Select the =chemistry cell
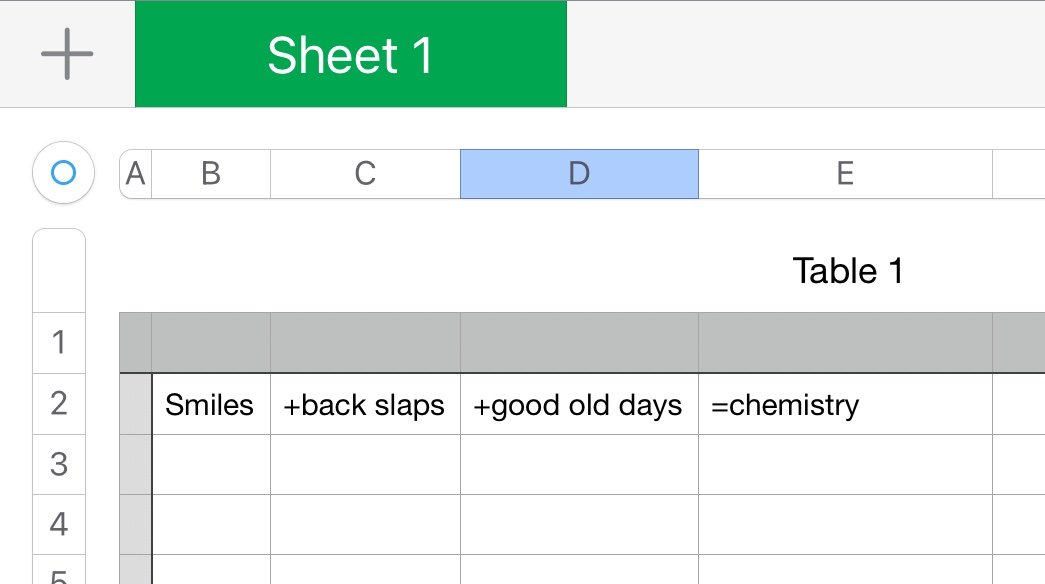1045x584 pixels. [x=845, y=405]
